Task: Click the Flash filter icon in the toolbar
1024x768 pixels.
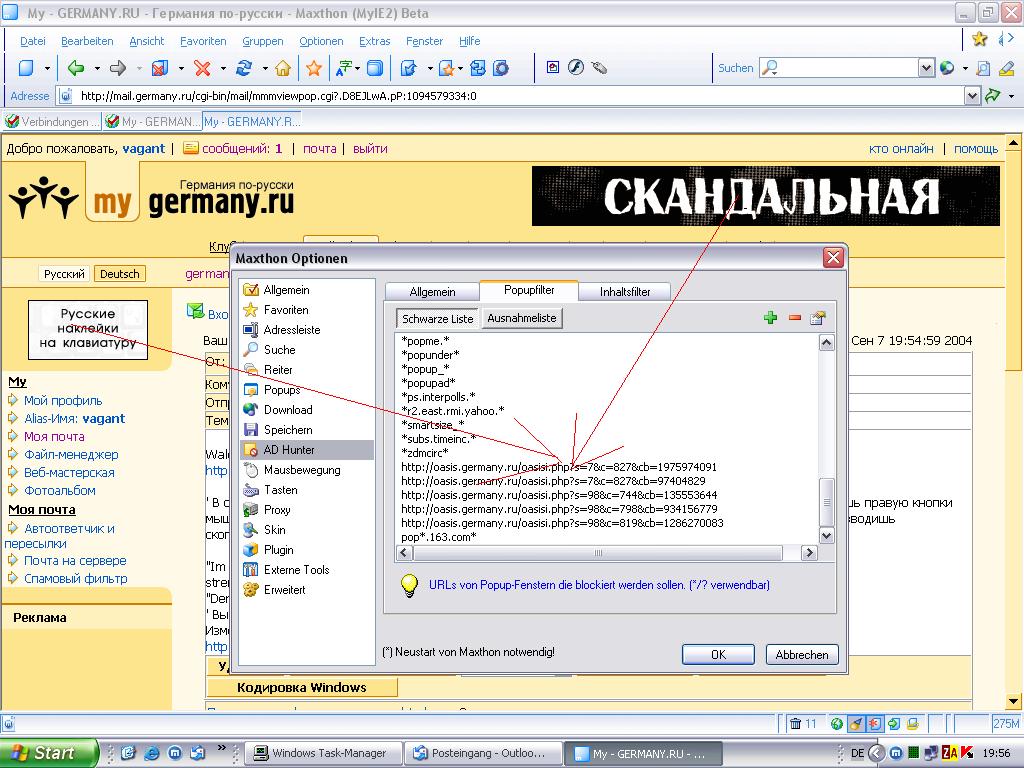Action: (x=575, y=67)
